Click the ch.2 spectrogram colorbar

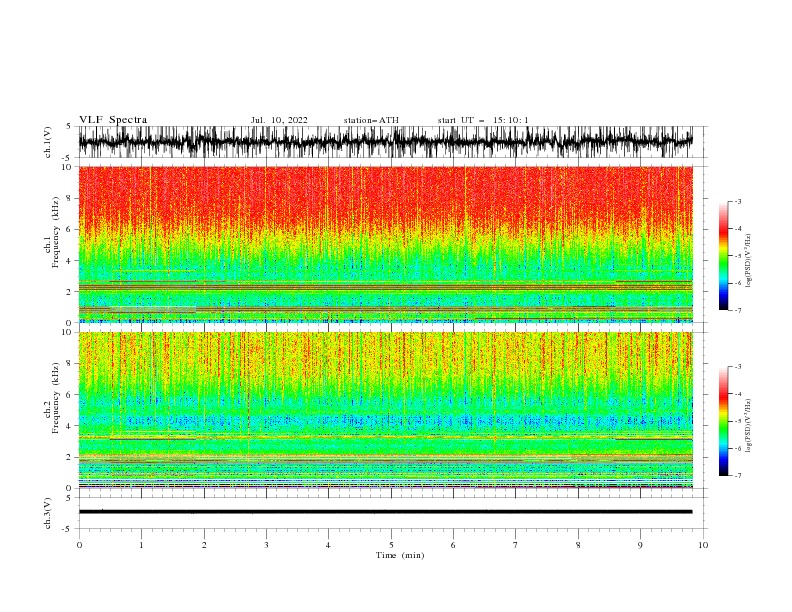coord(723,421)
